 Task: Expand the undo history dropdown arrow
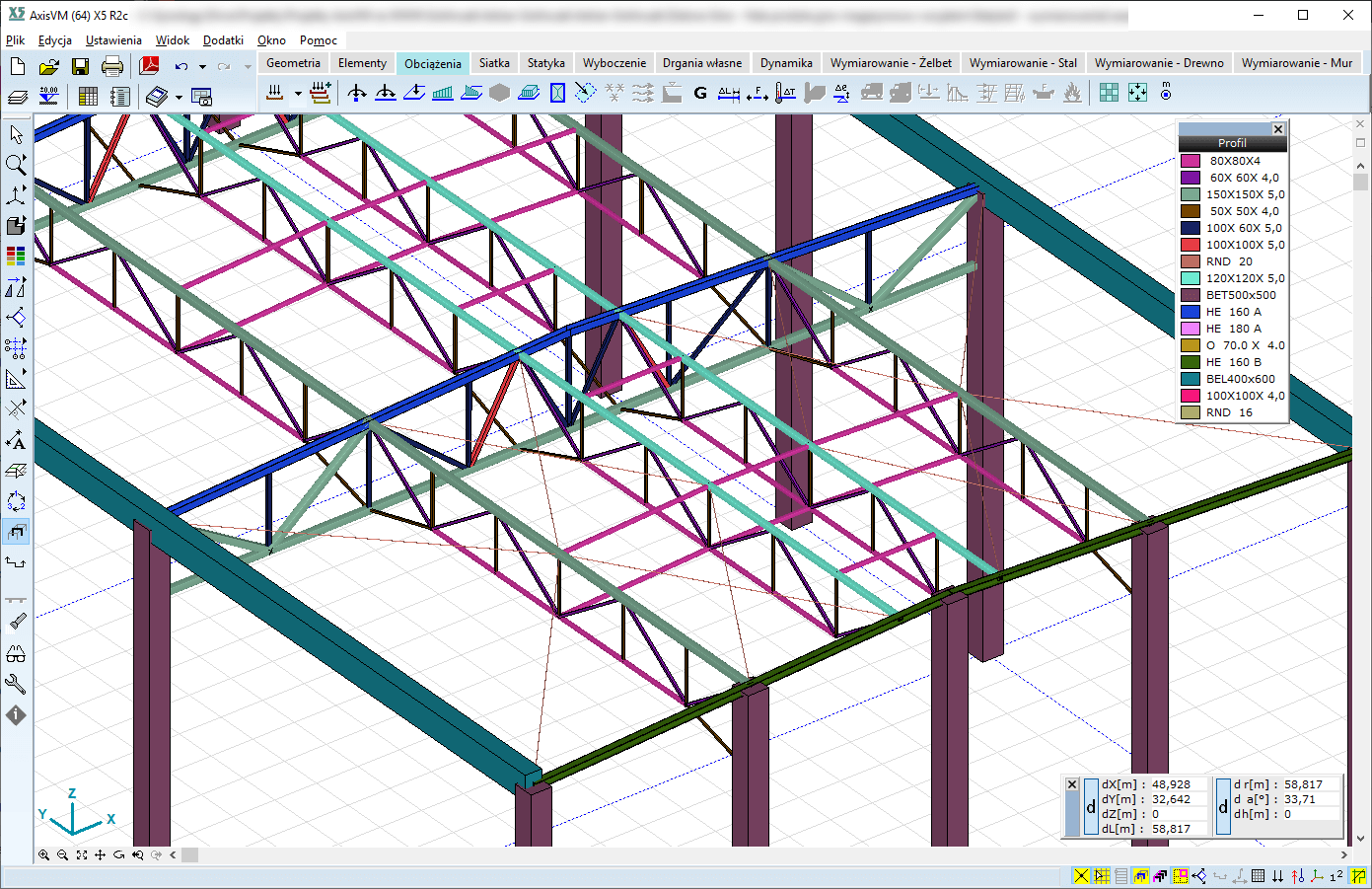tap(202, 67)
